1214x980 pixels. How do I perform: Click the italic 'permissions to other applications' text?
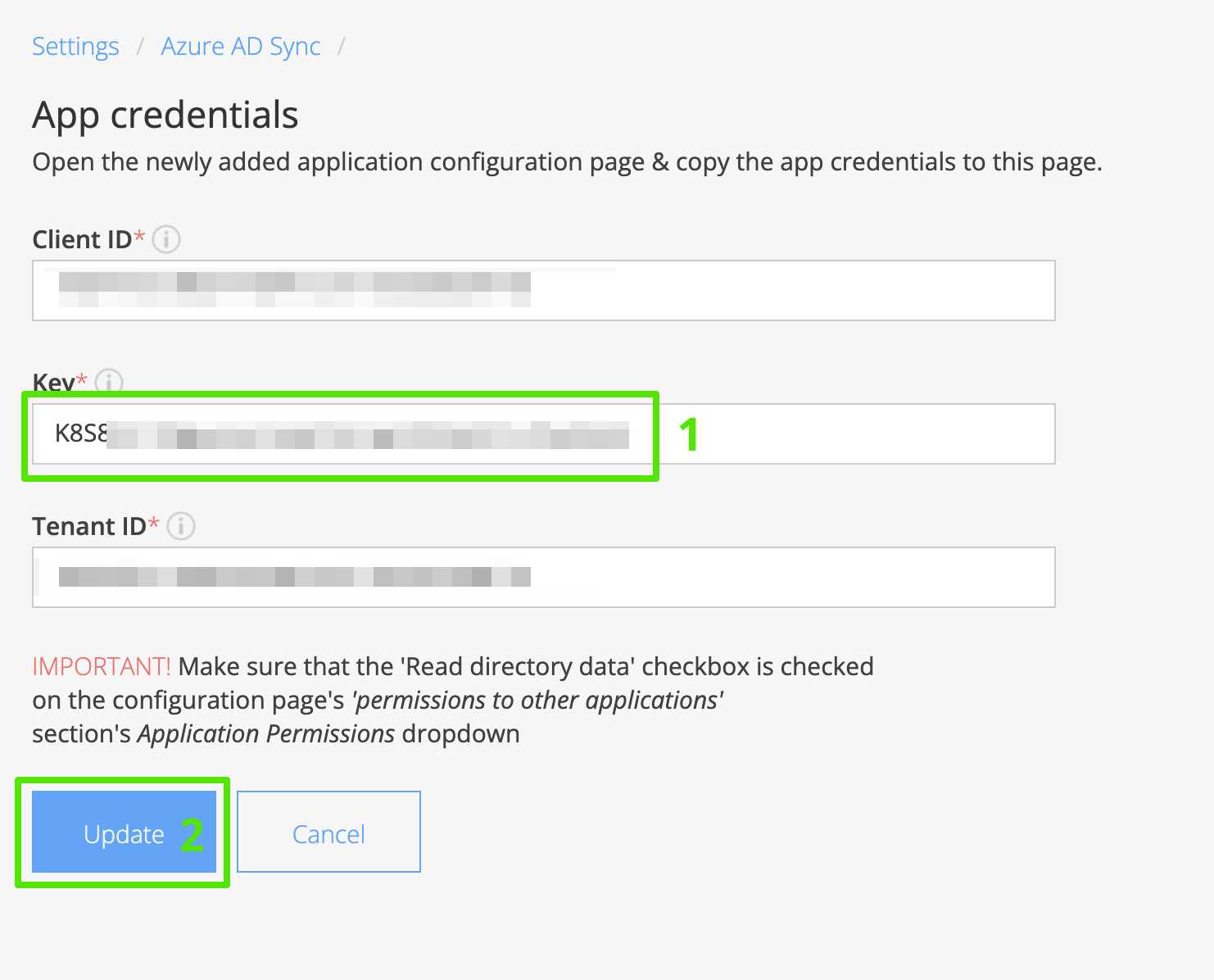pyautogui.click(x=537, y=701)
